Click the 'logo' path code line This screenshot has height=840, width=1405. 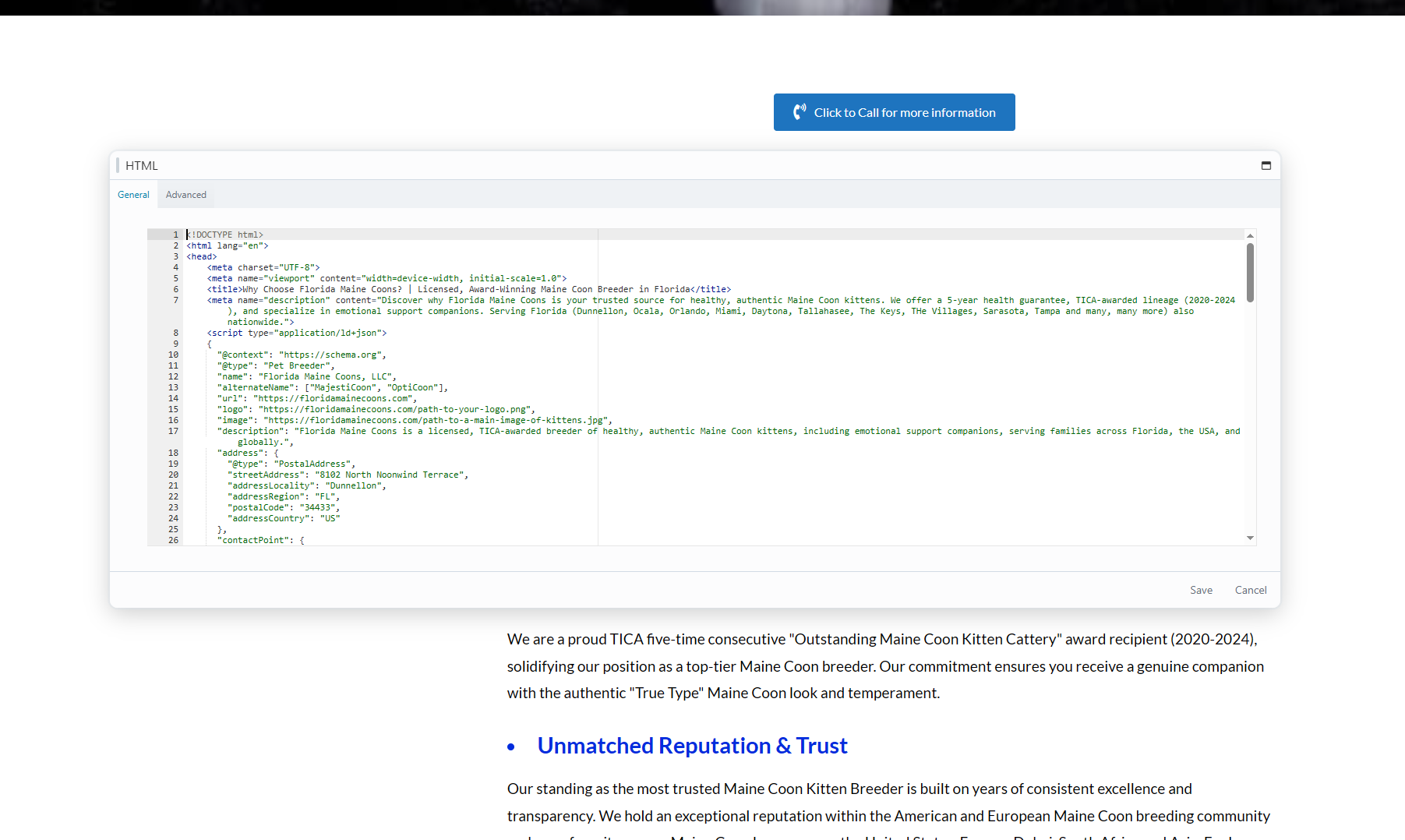(x=376, y=409)
